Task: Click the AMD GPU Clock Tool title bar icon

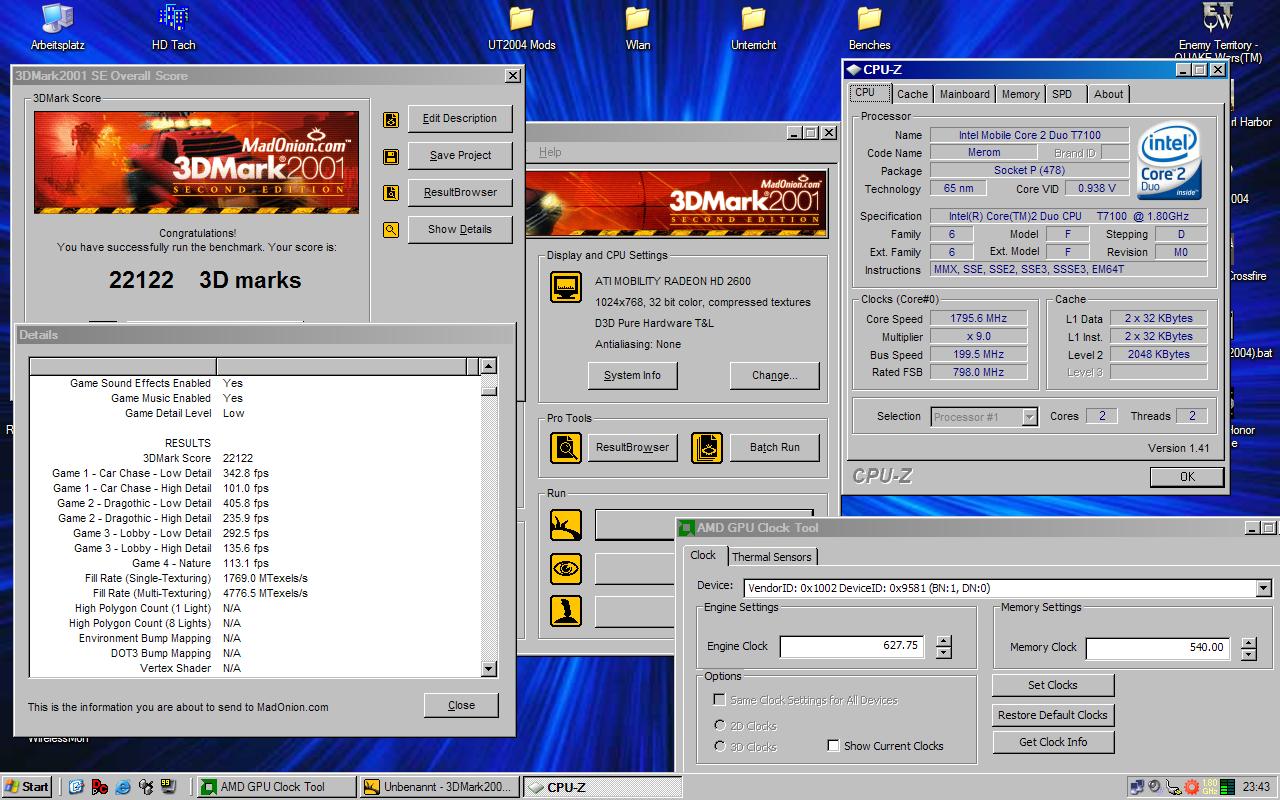Action: 686,528
